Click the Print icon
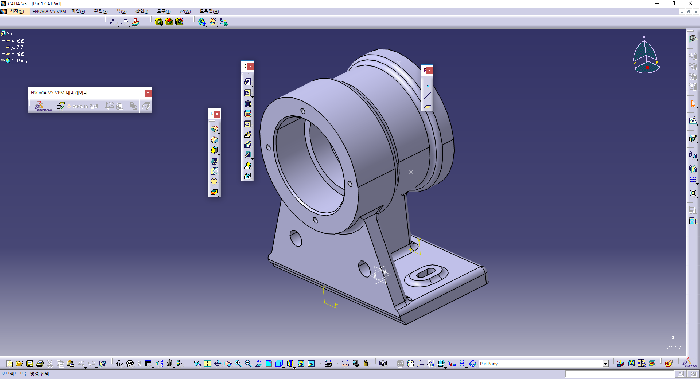700x379 pixels. [x=40, y=364]
